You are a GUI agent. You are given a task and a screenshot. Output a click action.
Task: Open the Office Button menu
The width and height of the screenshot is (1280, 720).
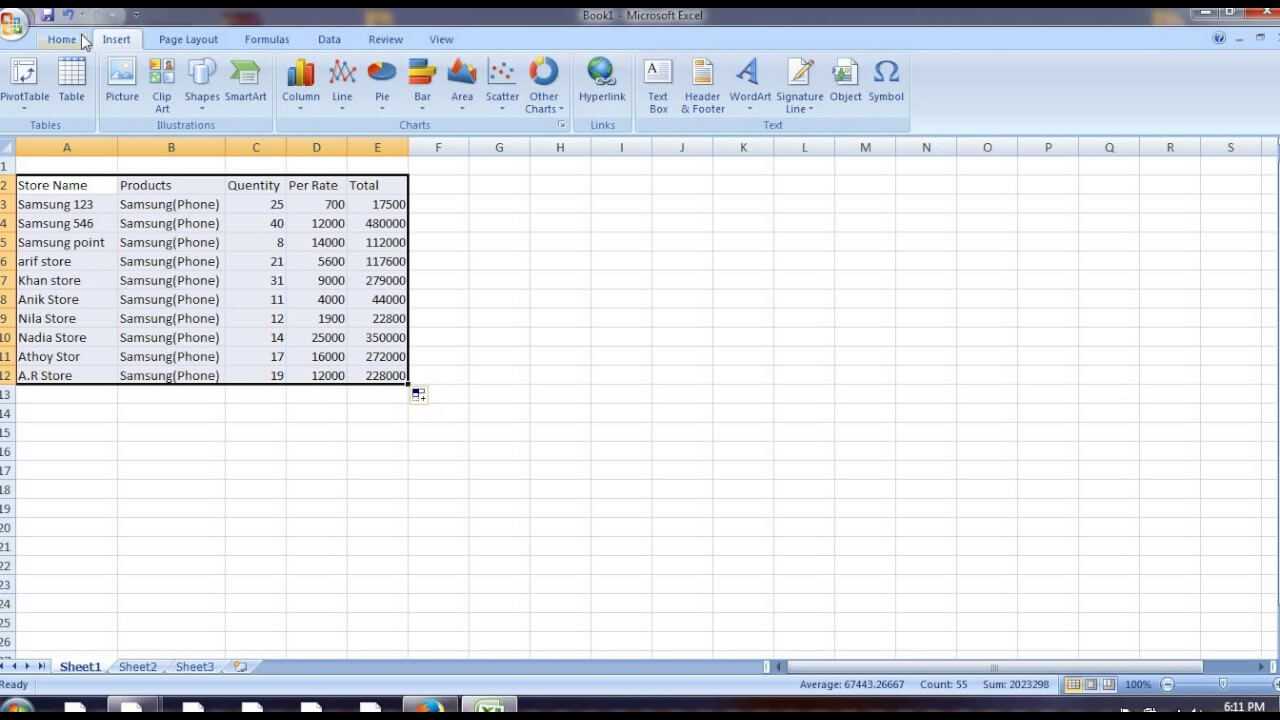[13, 22]
